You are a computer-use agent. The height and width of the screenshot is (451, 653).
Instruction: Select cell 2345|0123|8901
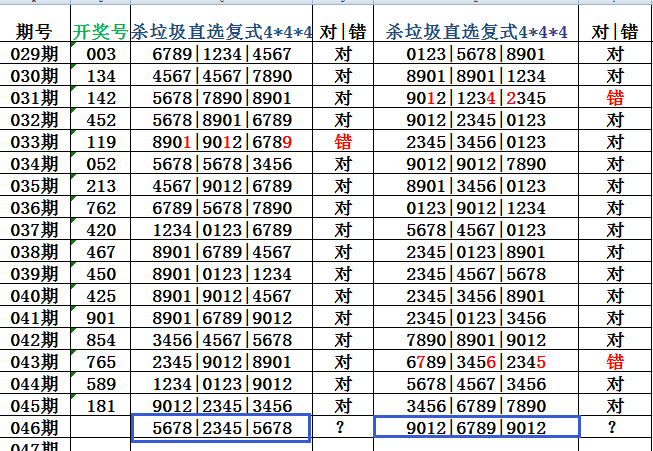click(476, 252)
